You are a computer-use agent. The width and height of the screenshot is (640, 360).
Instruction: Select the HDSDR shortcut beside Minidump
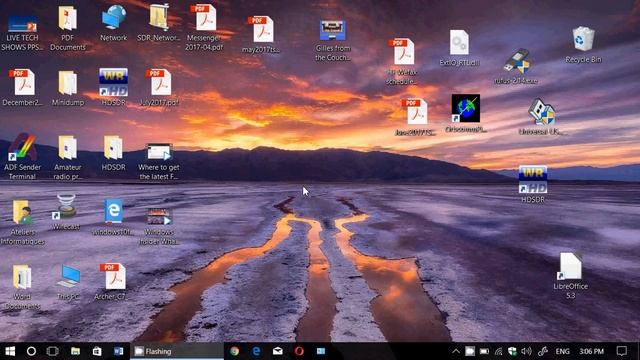(x=113, y=87)
